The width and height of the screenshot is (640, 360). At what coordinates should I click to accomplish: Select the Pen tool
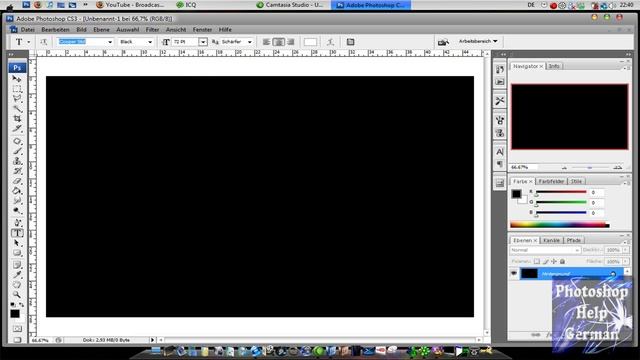(x=17, y=223)
